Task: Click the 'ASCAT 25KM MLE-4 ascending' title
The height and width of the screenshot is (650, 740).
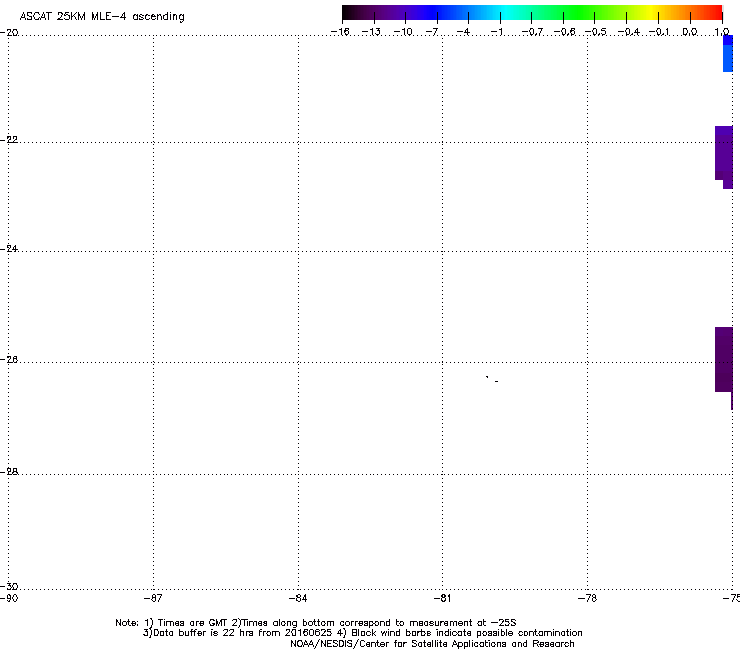Action: pos(102,17)
